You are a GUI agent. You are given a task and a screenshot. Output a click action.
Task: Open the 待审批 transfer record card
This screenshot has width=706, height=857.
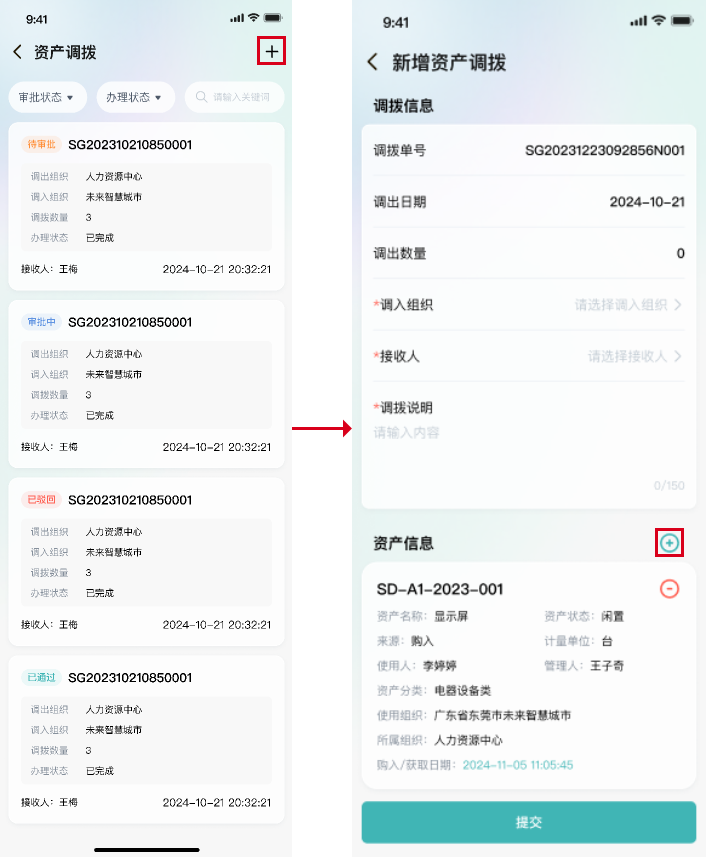[146, 206]
